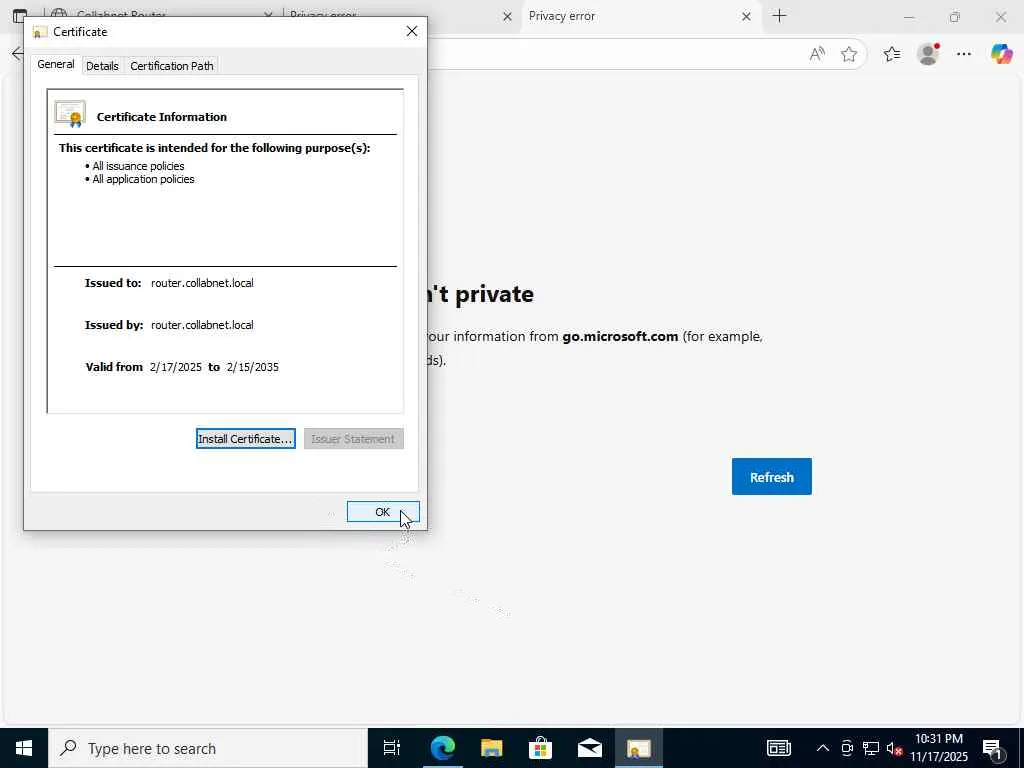Close the middle Privacy error tab
This screenshot has width=1024, height=768.
click(x=507, y=17)
